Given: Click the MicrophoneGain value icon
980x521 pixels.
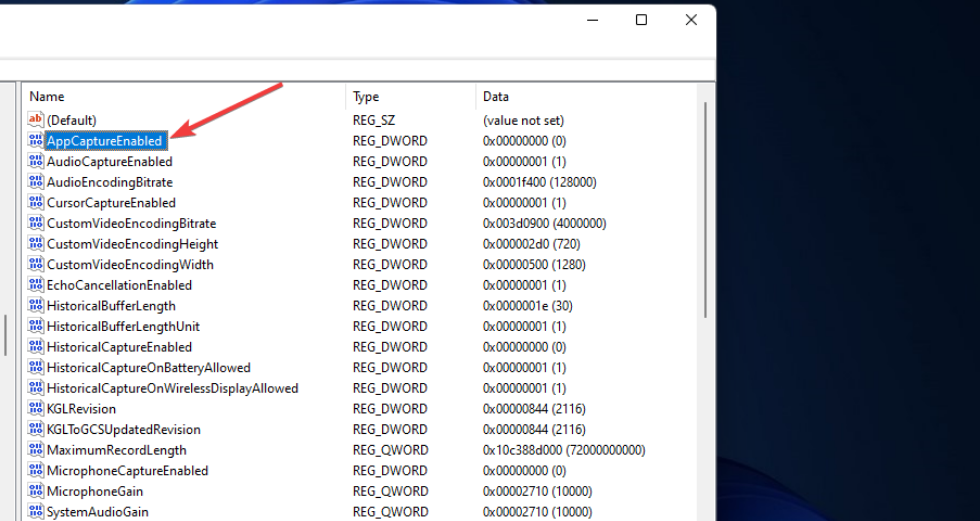Looking at the screenshot, I should [x=36, y=491].
